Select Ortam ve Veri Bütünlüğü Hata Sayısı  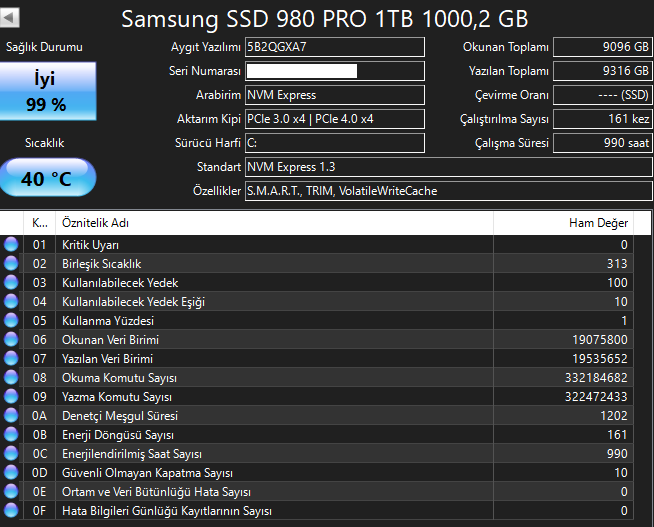pos(156,492)
